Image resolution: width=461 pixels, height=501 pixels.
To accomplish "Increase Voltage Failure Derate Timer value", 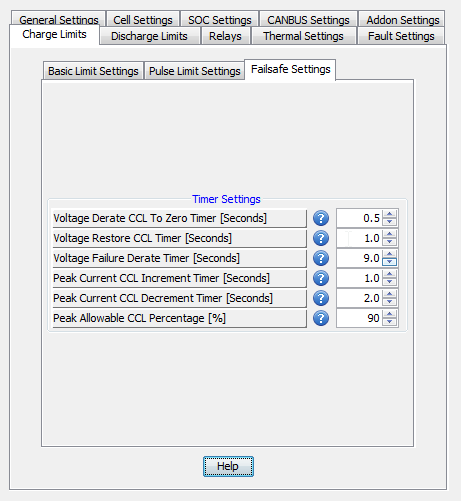I will (x=389, y=254).
